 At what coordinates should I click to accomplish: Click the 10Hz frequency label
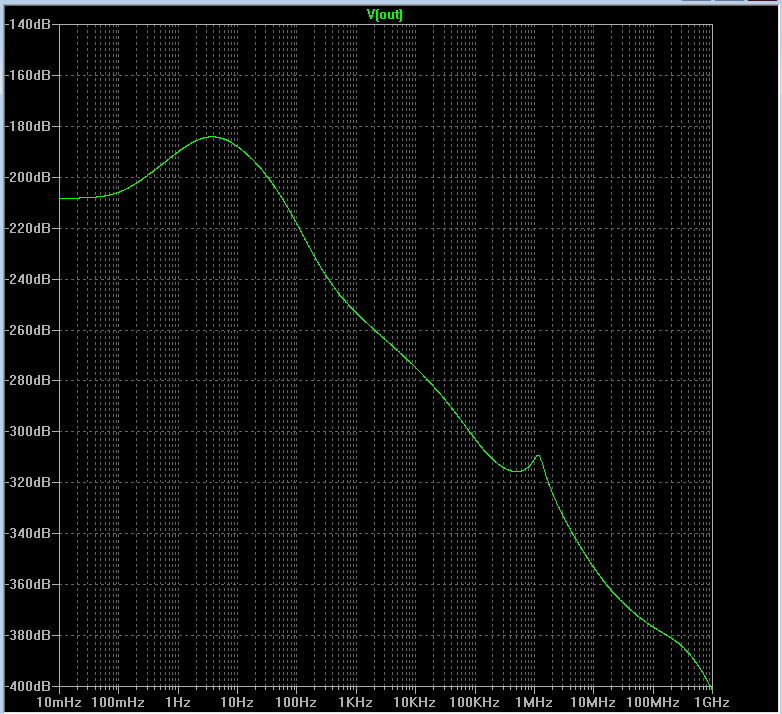coord(237,703)
